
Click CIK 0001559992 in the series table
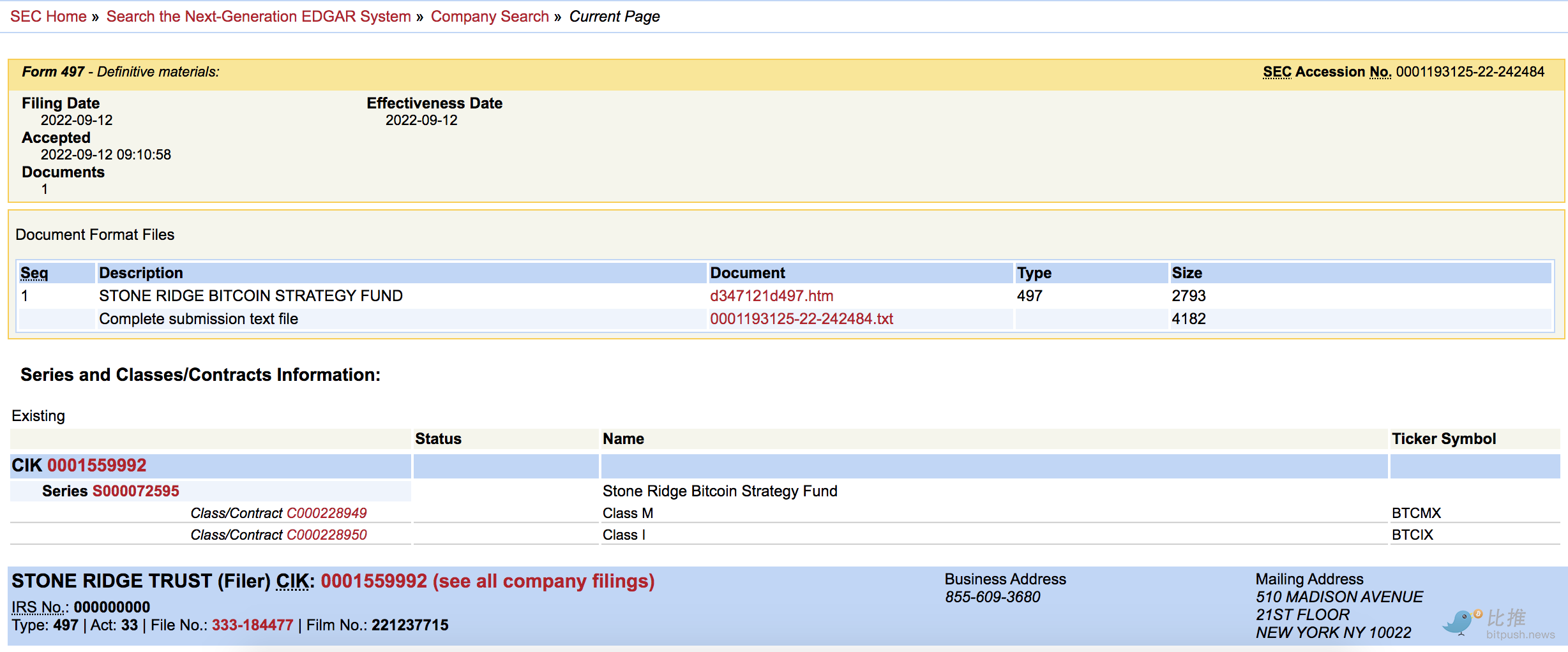(97, 466)
